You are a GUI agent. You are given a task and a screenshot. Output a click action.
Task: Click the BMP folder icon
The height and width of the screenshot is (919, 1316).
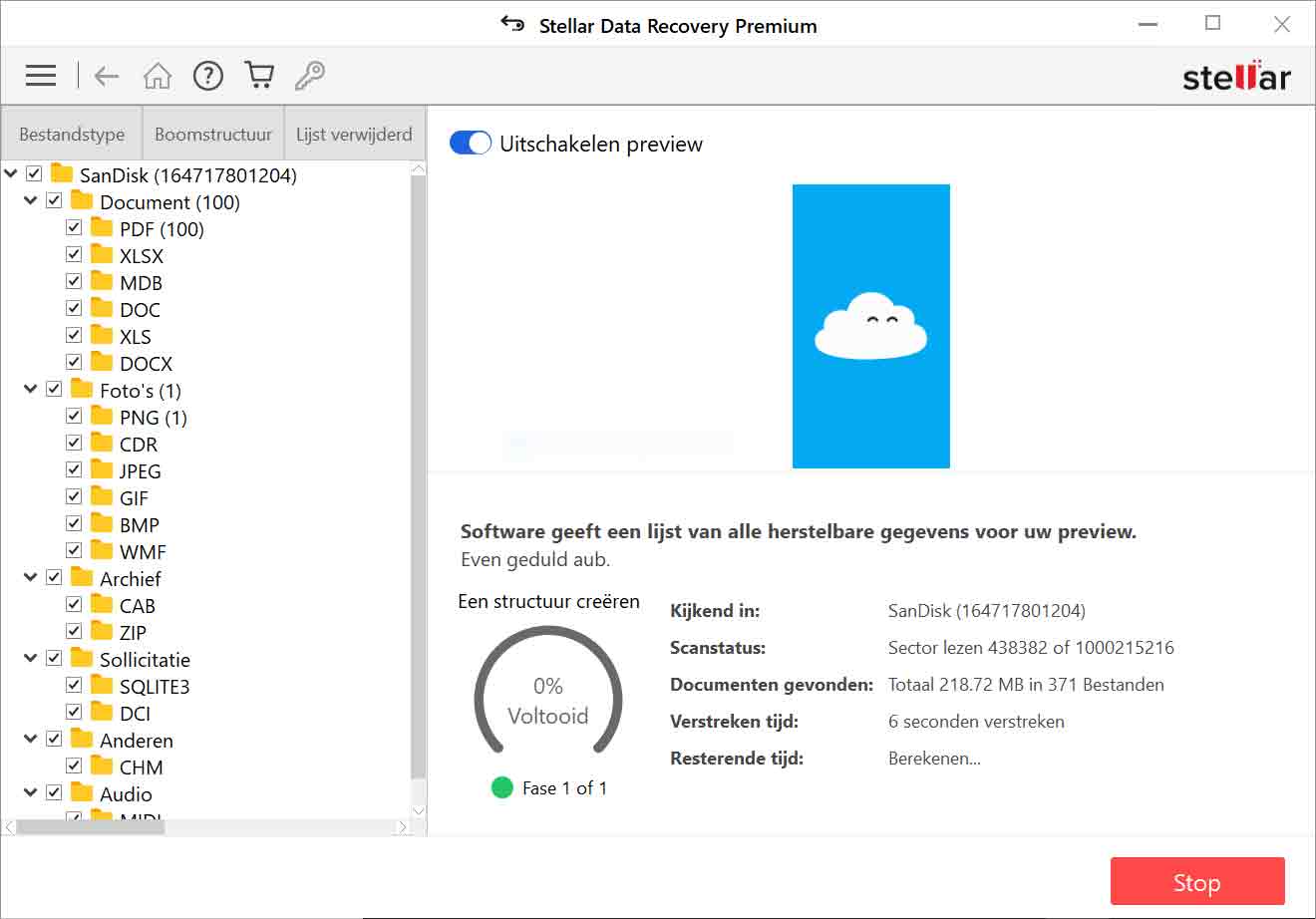[x=102, y=523]
